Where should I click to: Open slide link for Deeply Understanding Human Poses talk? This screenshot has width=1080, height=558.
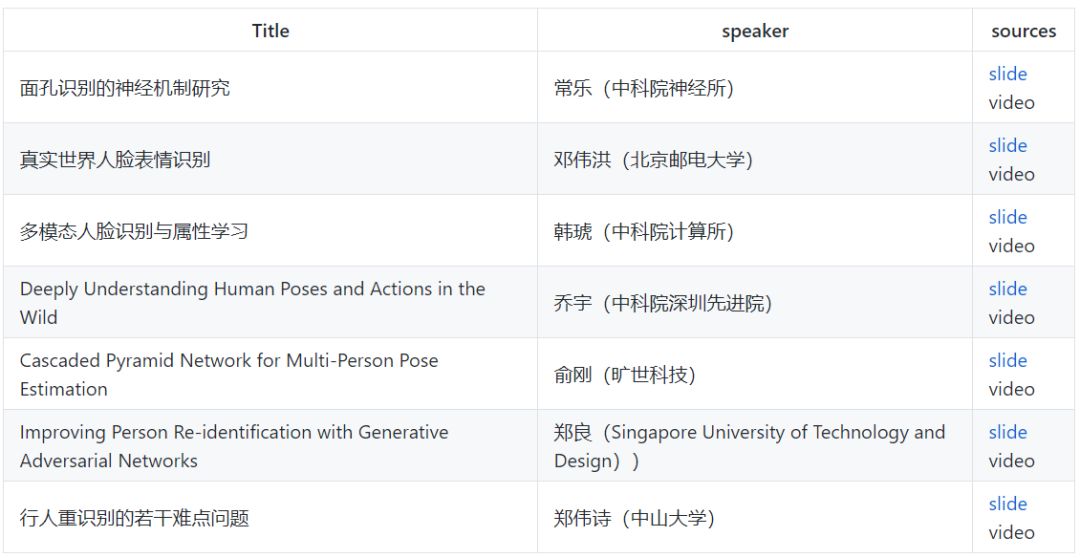pyautogui.click(x=1008, y=289)
